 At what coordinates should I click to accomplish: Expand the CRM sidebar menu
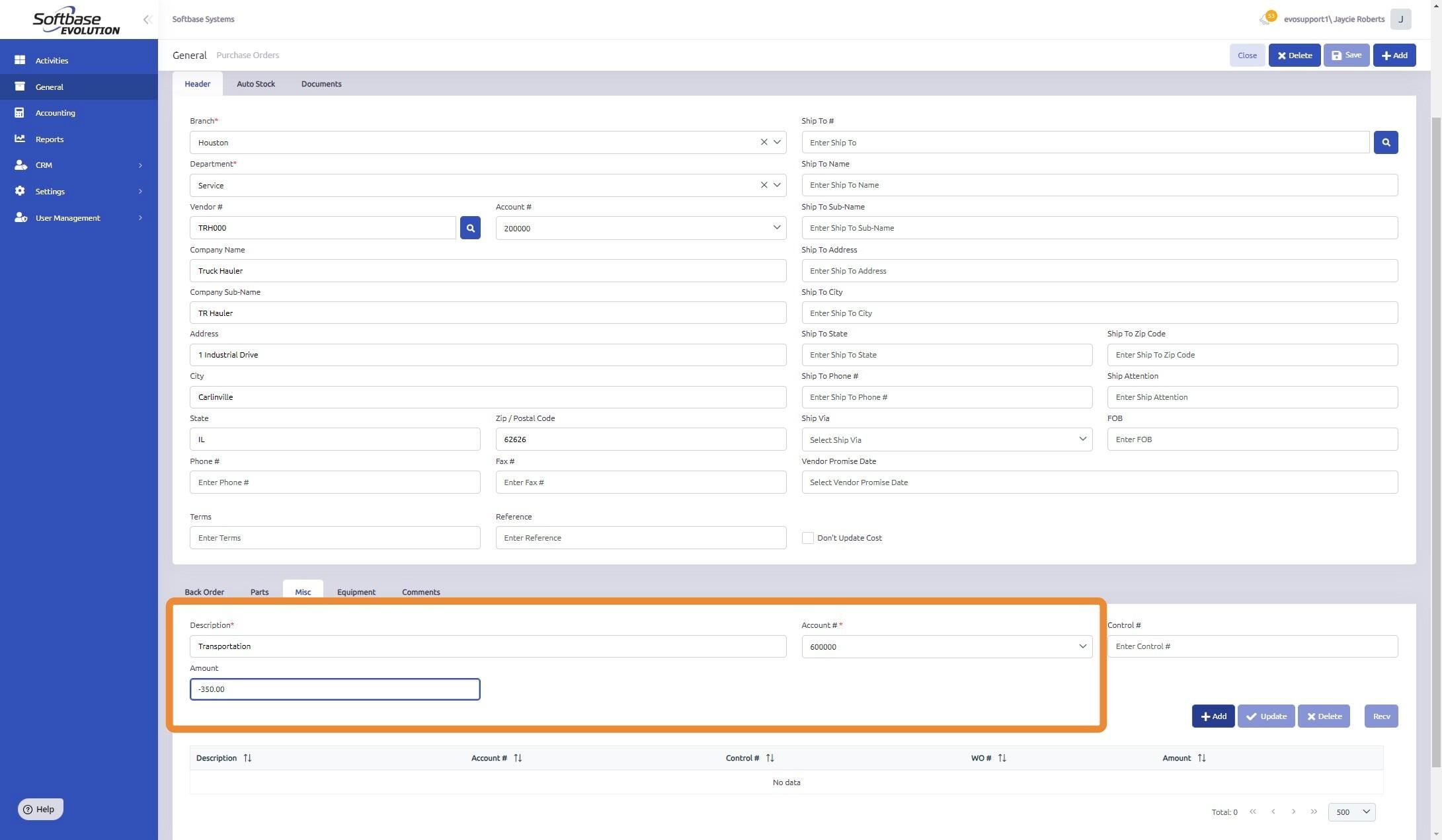79,165
